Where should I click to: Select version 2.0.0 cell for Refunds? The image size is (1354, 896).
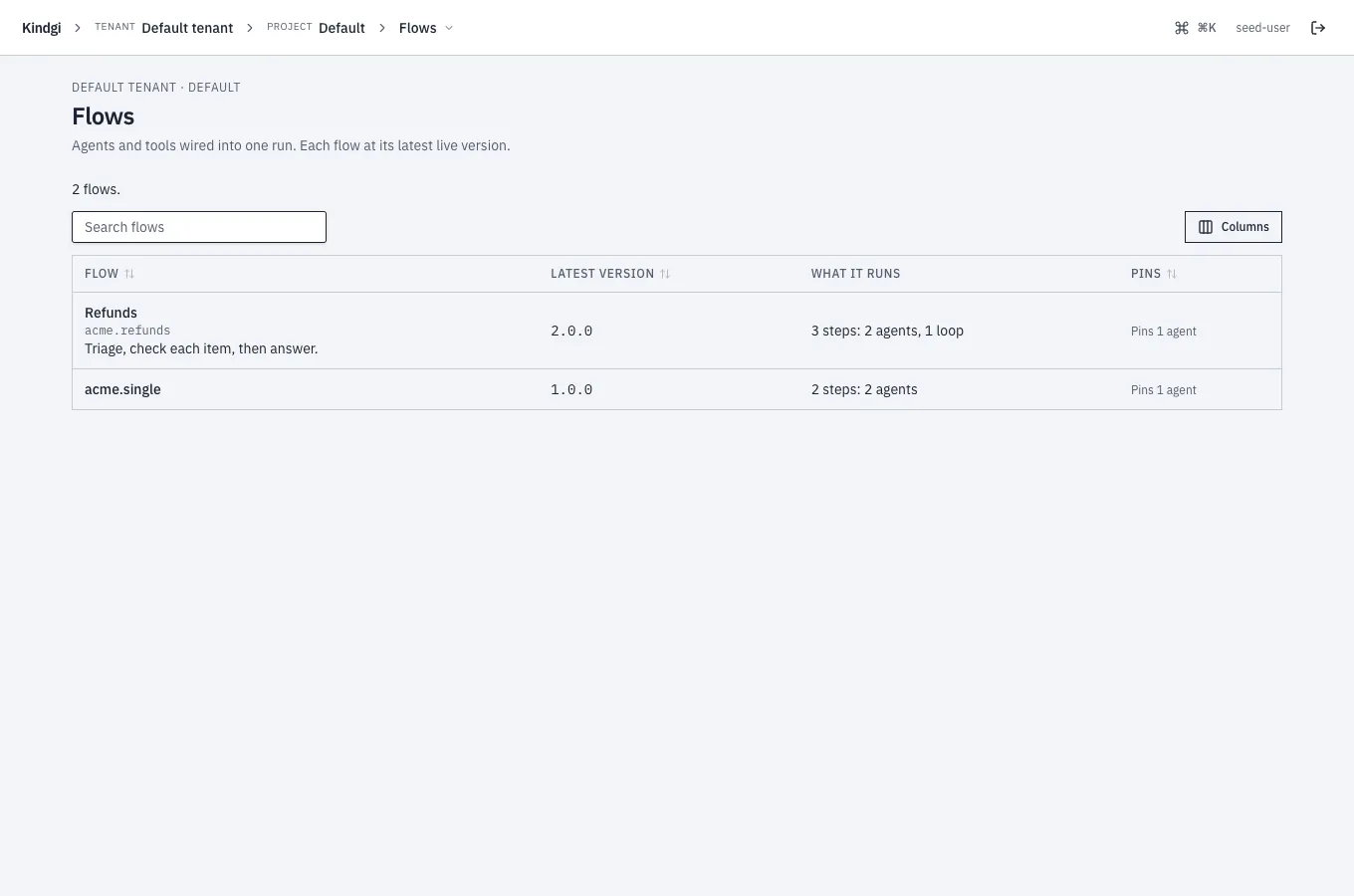[571, 331]
